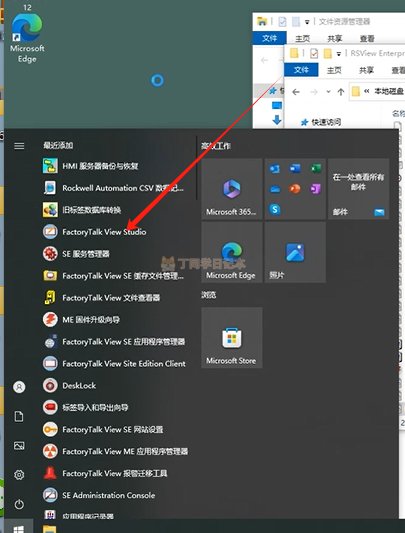Screen dimensions: 405x533
Task: Expand the Start menu hamburger button
Action: [19, 146]
